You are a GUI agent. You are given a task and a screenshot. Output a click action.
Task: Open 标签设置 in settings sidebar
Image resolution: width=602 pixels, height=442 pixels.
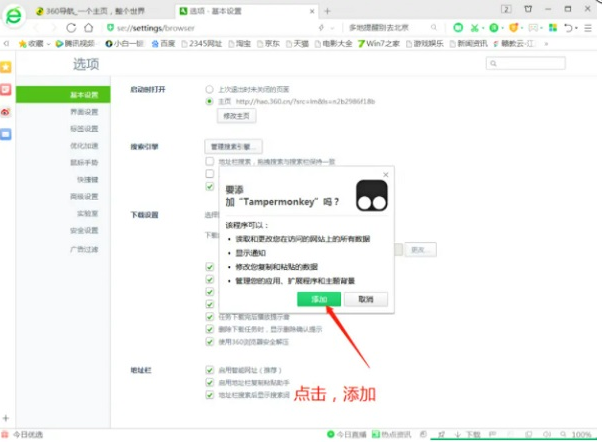coord(84,129)
